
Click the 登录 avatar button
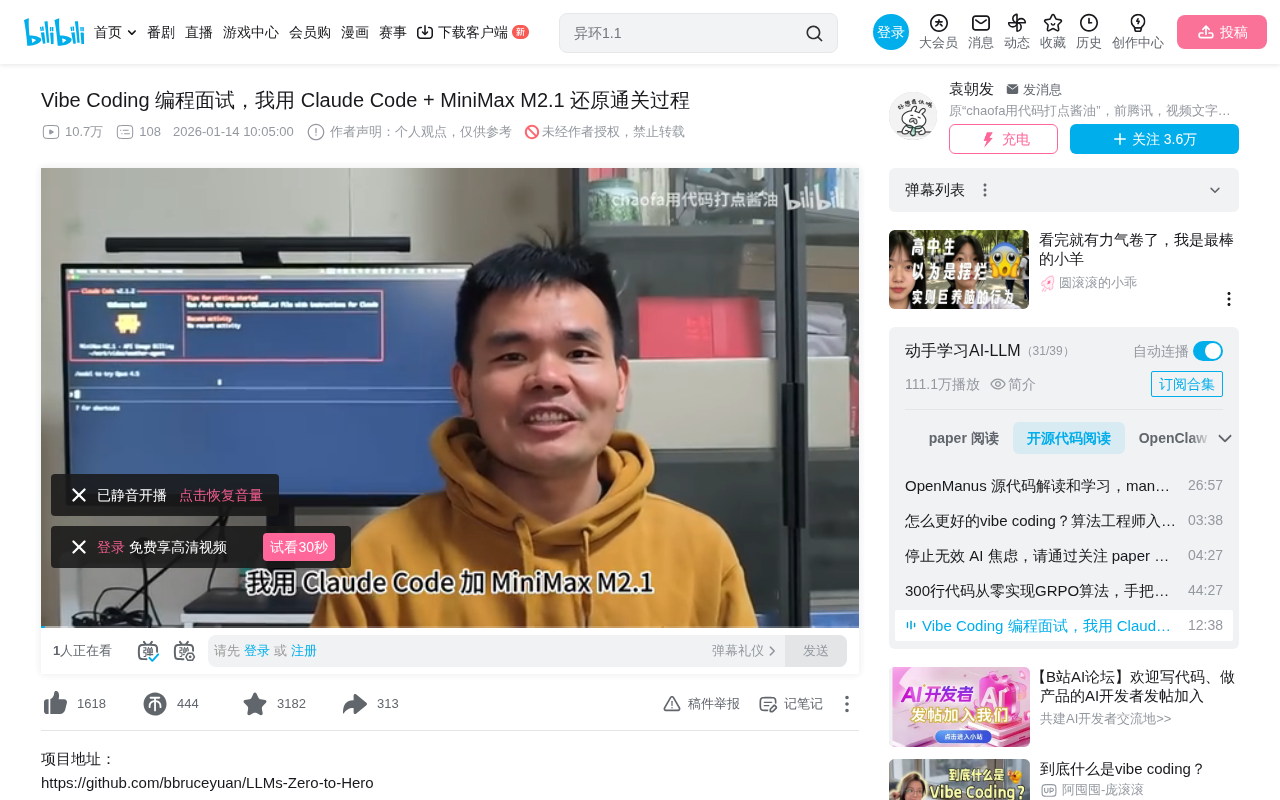pyautogui.click(x=891, y=32)
